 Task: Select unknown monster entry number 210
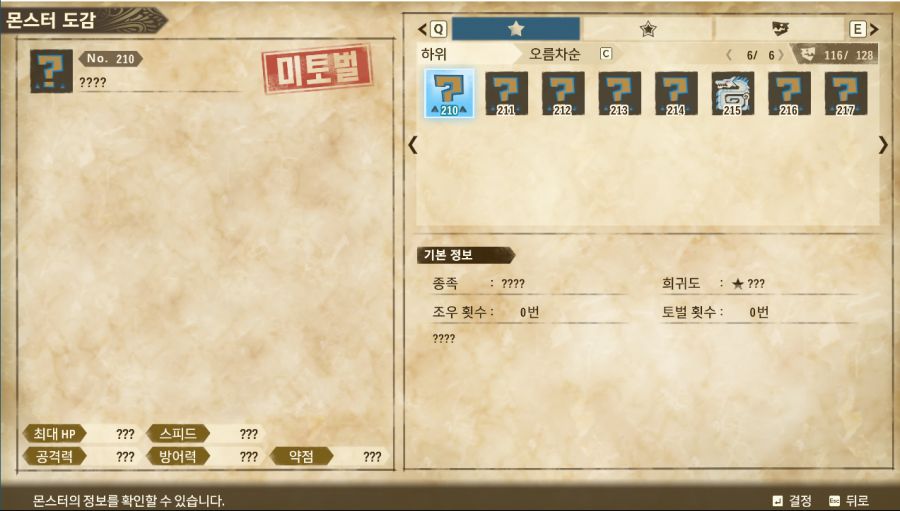[x=449, y=94]
